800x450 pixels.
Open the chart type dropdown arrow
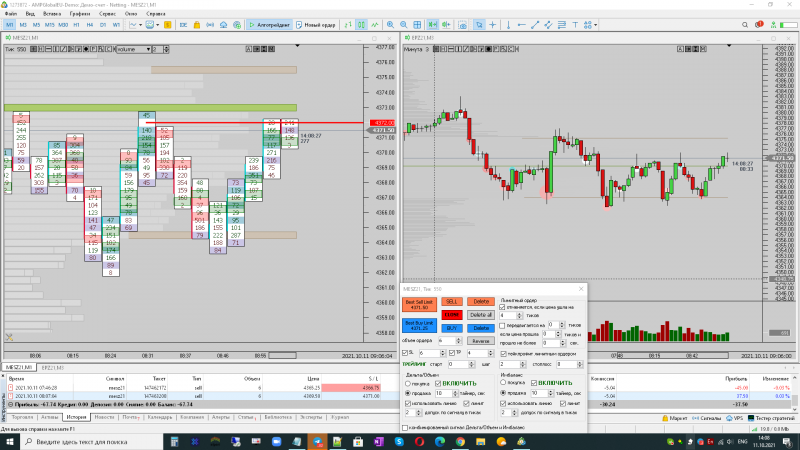[x=140, y=24]
